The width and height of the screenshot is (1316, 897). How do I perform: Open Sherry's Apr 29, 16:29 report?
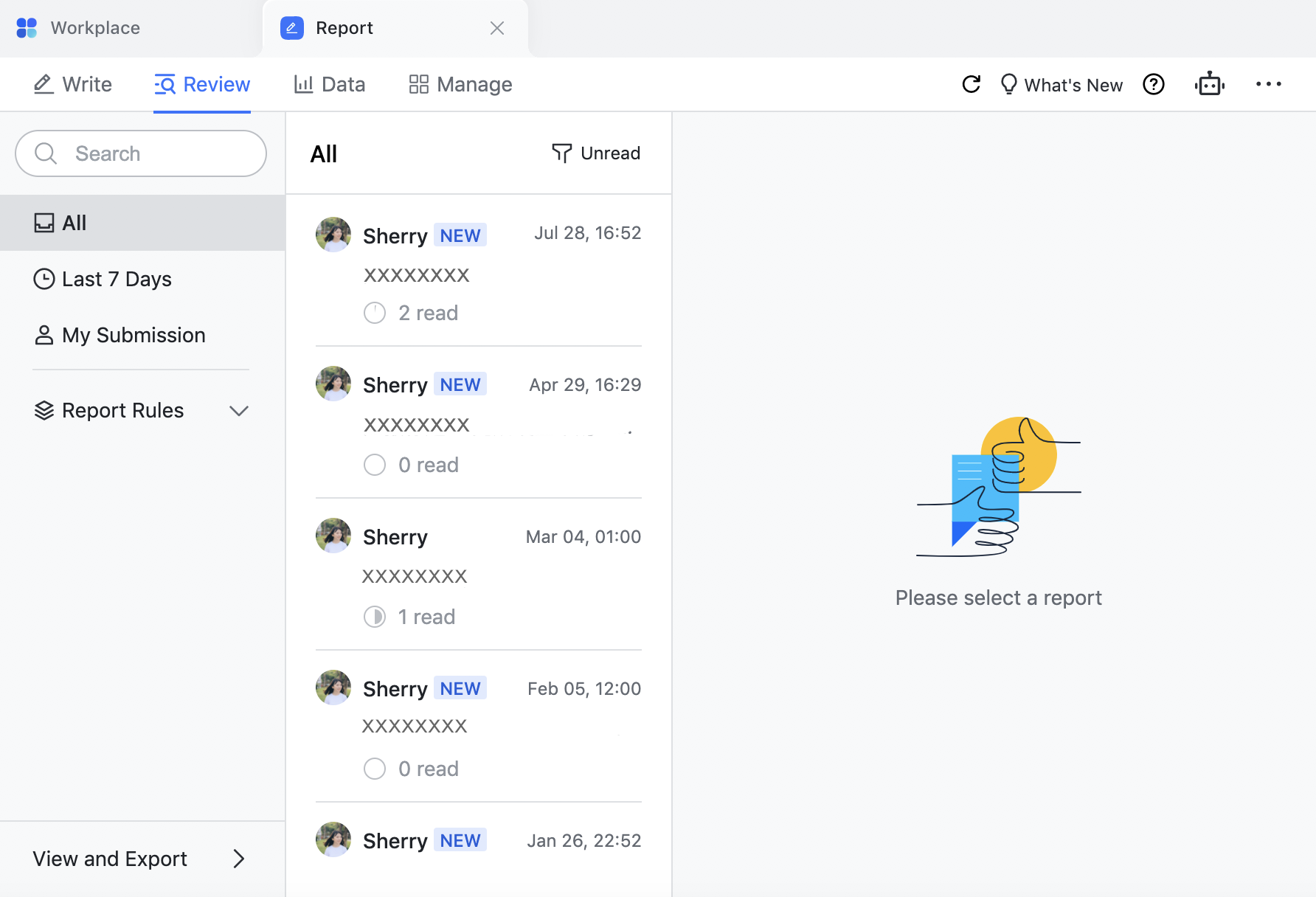click(x=479, y=423)
